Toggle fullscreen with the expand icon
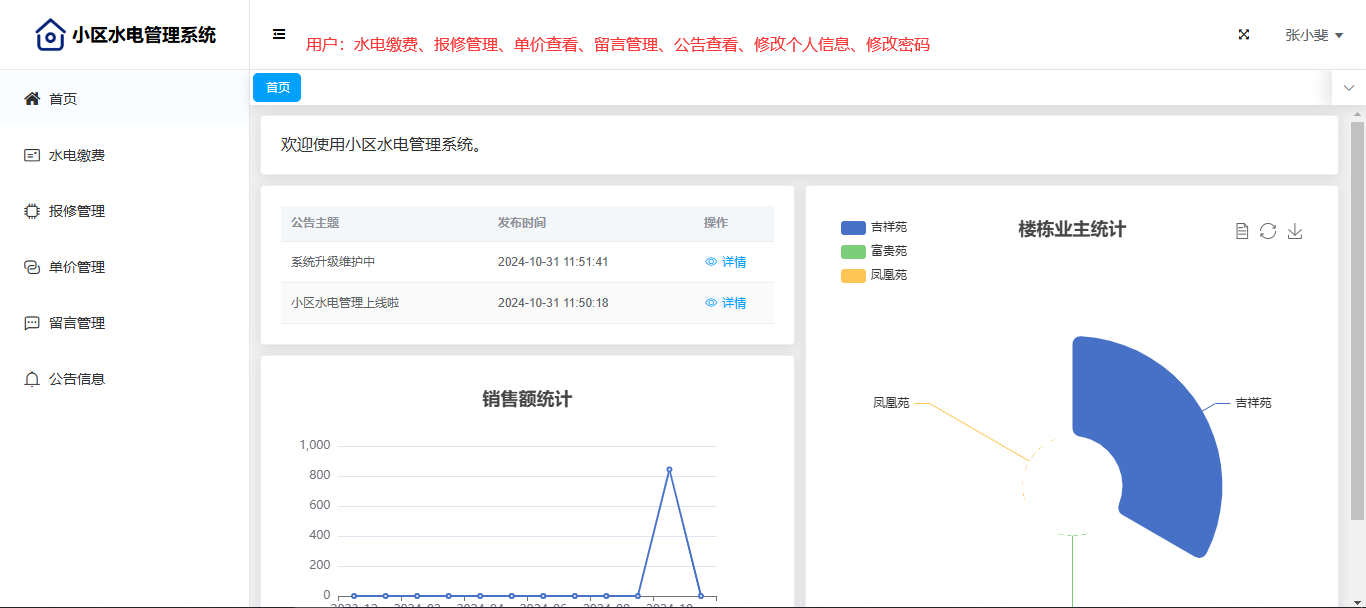The height and width of the screenshot is (608, 1366). click(x=1244, y=34)
